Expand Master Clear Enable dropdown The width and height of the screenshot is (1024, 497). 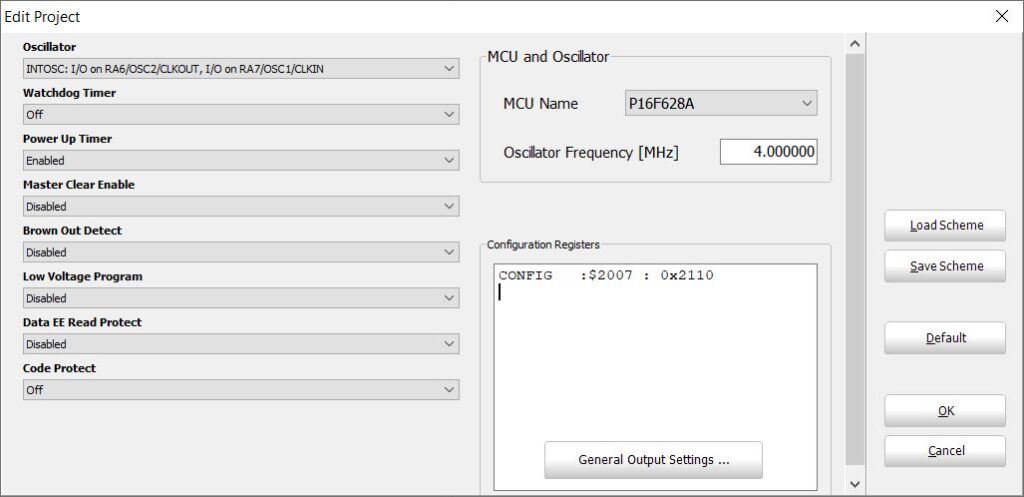pos(240,207)
